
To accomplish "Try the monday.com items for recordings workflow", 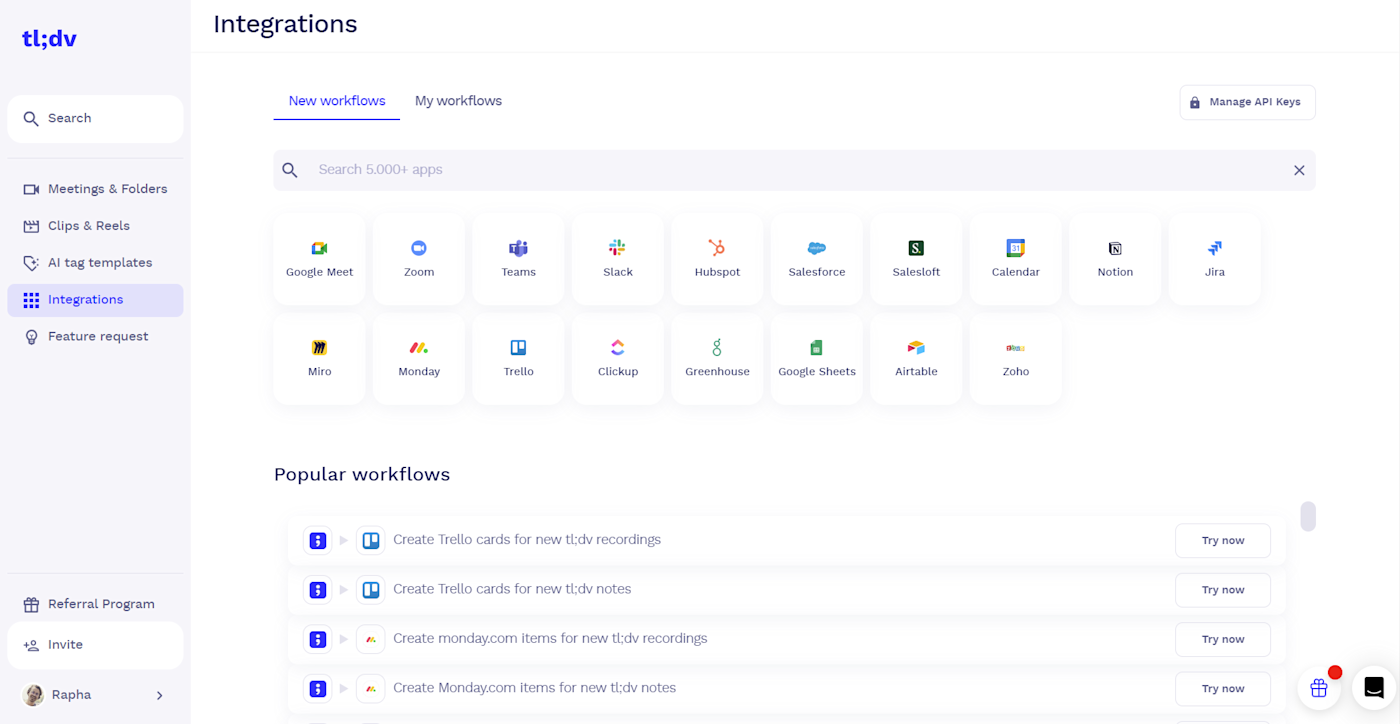I will (x=1223, y=639).
